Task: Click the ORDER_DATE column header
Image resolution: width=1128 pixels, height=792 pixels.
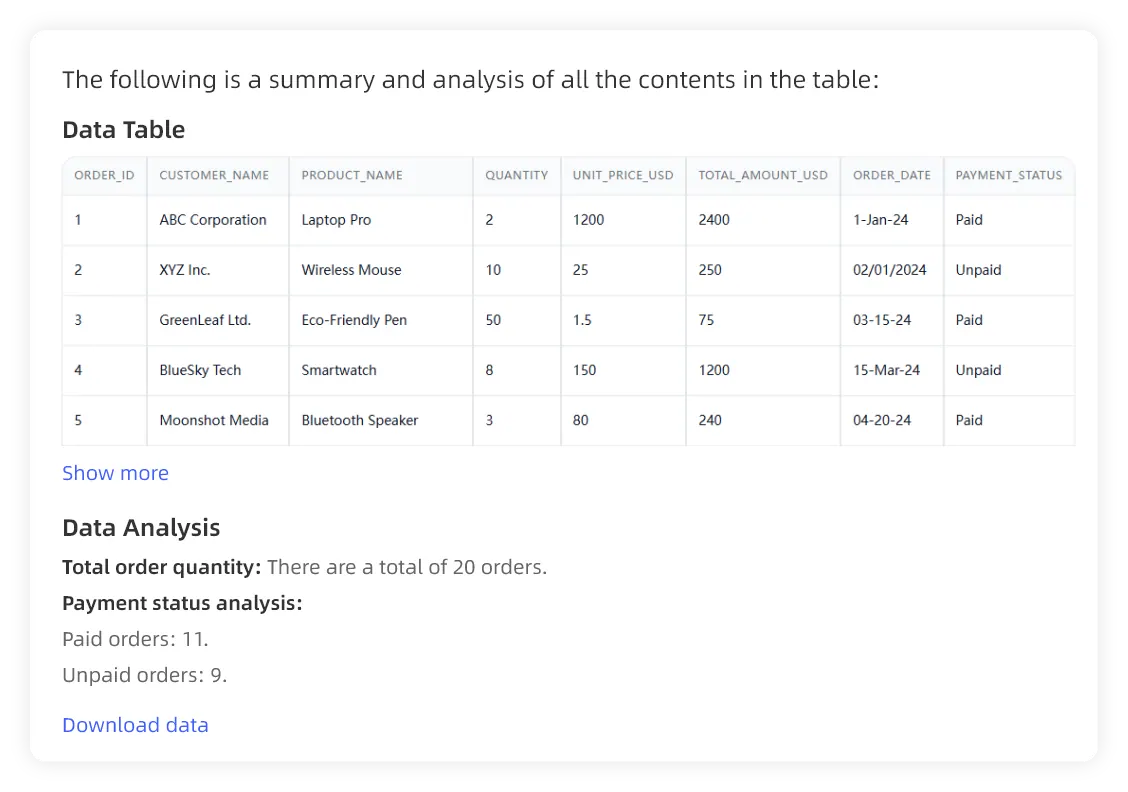Action: point(891,175)
